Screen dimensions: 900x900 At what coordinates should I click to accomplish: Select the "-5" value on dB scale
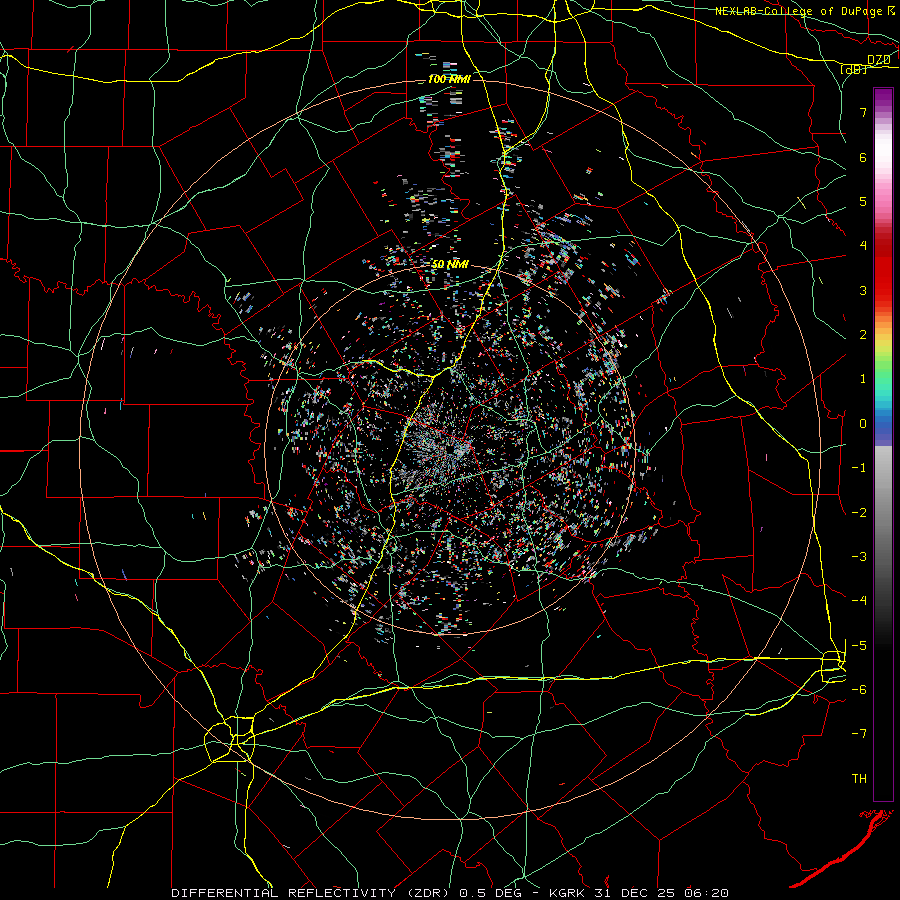pos(859,646)
